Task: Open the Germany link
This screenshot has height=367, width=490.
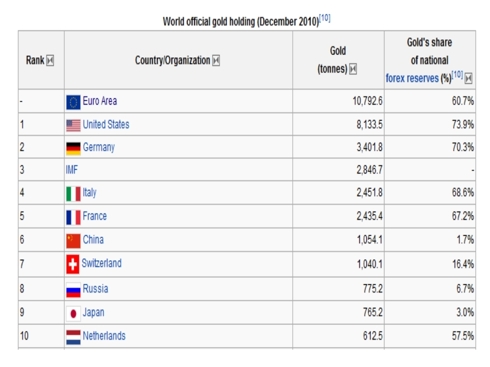Action: pos(99,147)
